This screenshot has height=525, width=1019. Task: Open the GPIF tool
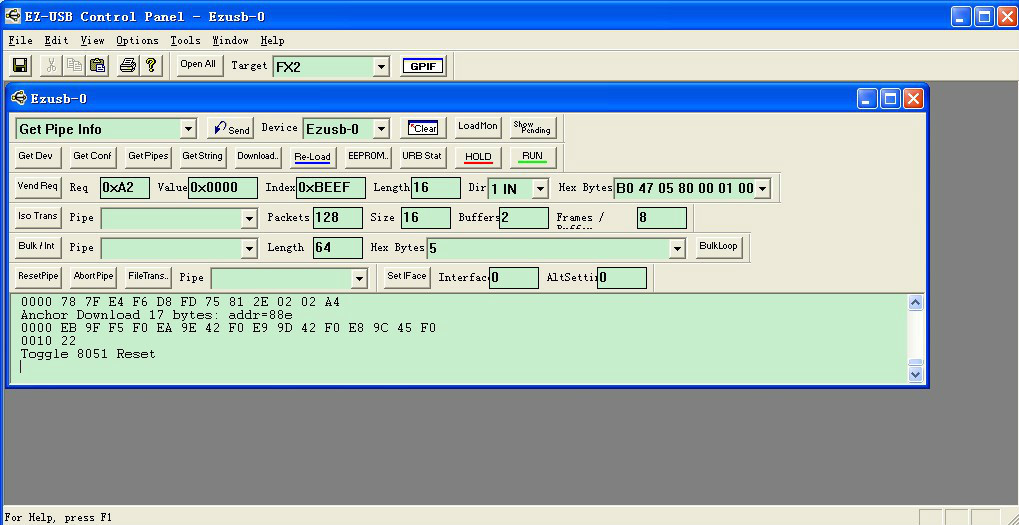point(423,66)
